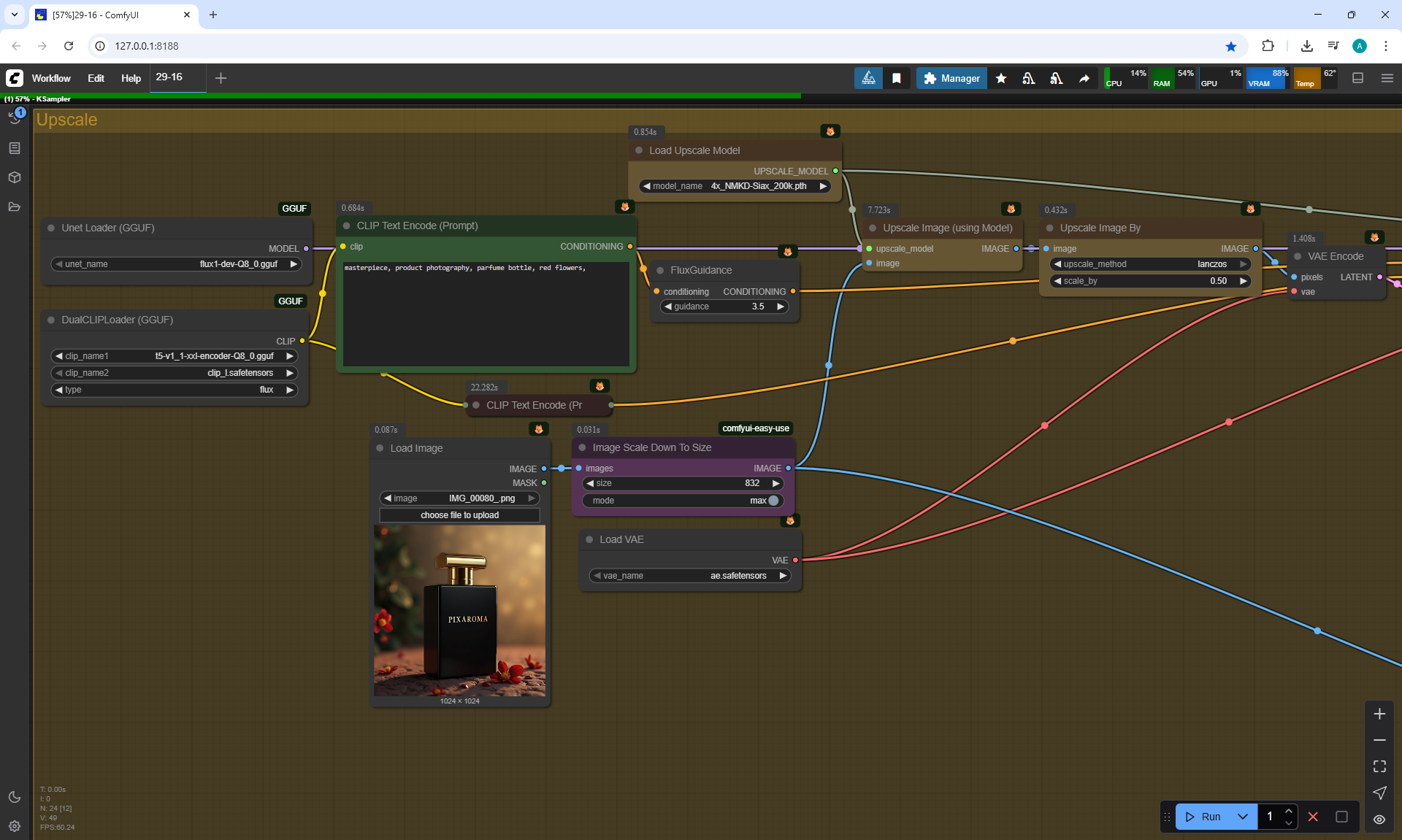Expand the Run button dropdown arrow
The height and width of the screenshot is (840, 1402).
(x=1243, y=817)
